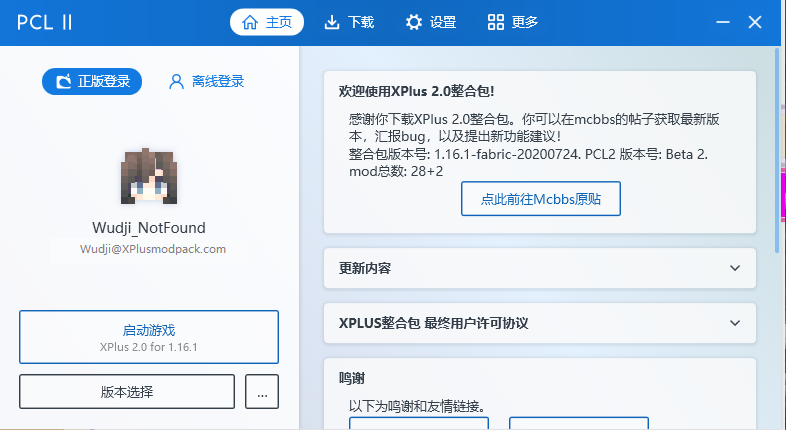Click 点此前往Mcbbs原贴 button

pyautogui.click(x=541, y=199)
